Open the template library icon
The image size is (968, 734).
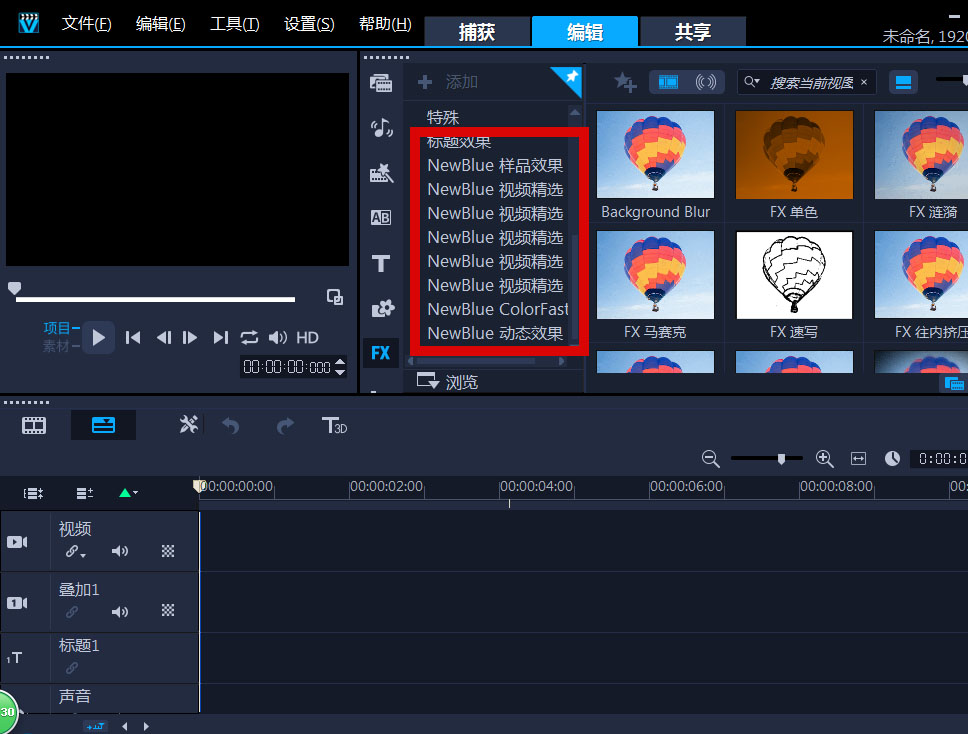pyautogui.click(x=381, y=173)
